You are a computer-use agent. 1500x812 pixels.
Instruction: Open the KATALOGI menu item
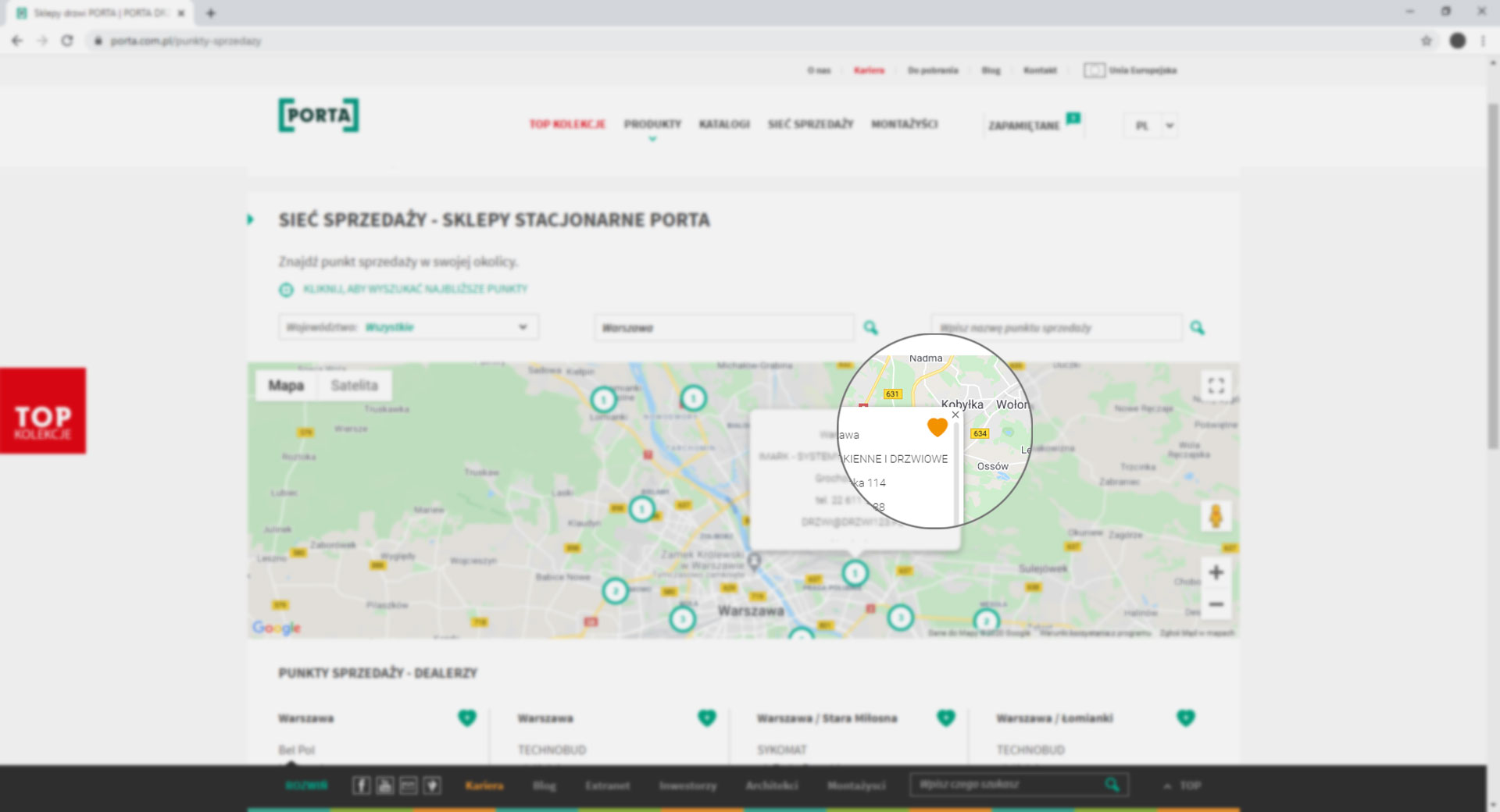724,124
